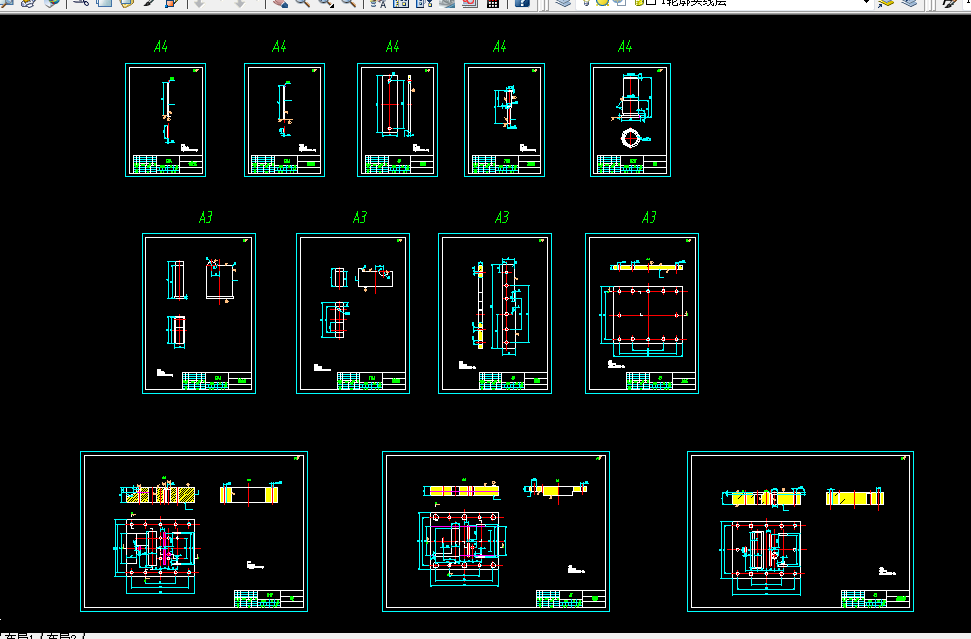Screen dimensions: 971x639
Task: Toggle the layer on/off light bulb
Action: [x=586, y=2]
